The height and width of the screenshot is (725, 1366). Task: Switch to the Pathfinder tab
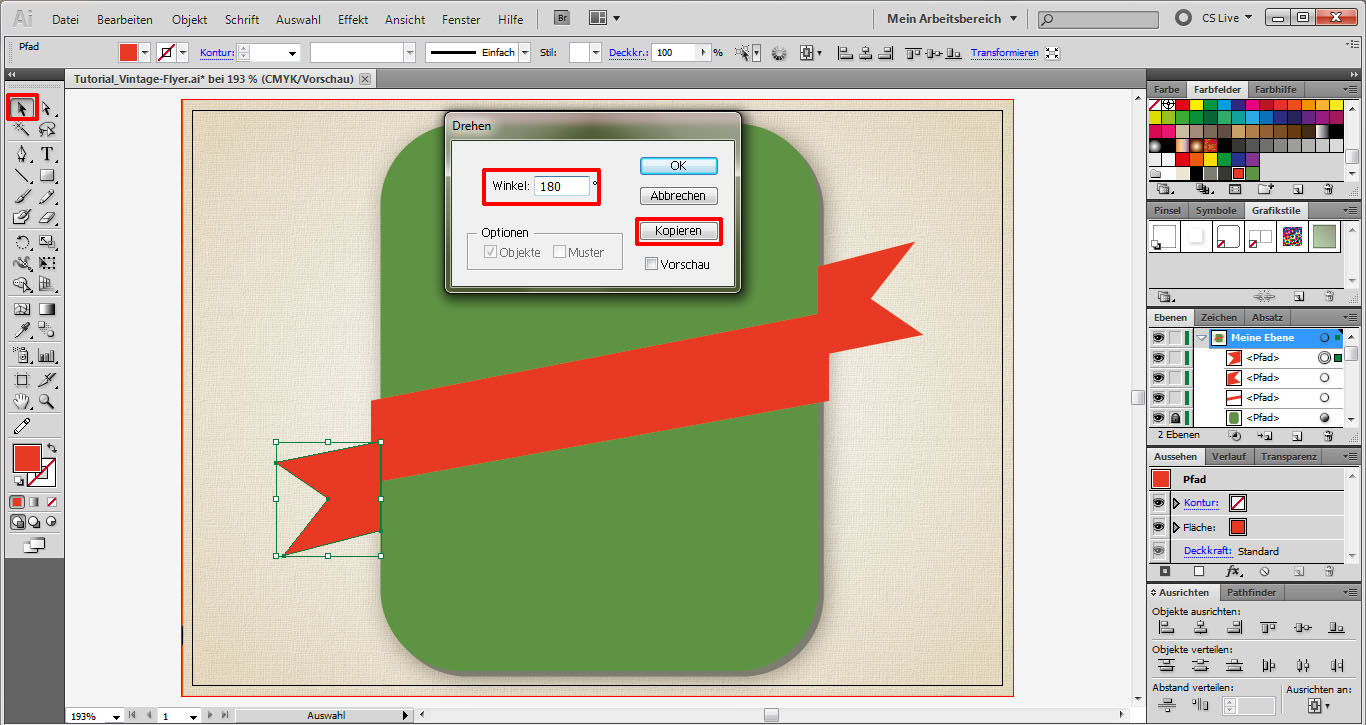coord(1251,593)
